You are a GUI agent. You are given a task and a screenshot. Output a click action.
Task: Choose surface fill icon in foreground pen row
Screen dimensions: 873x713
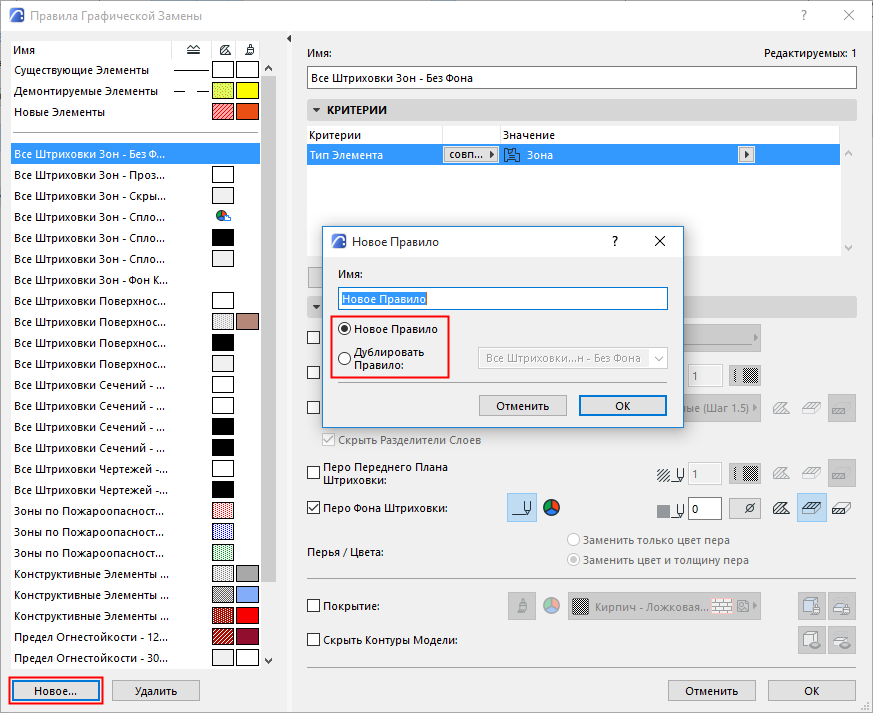[841, 474]
